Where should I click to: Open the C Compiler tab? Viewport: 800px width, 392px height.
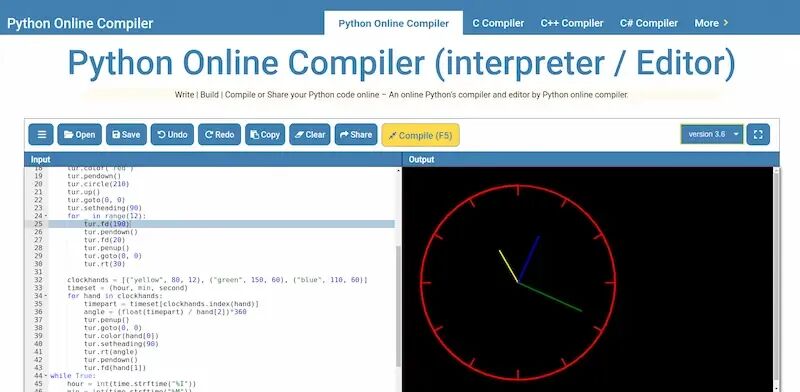[498, 23]
